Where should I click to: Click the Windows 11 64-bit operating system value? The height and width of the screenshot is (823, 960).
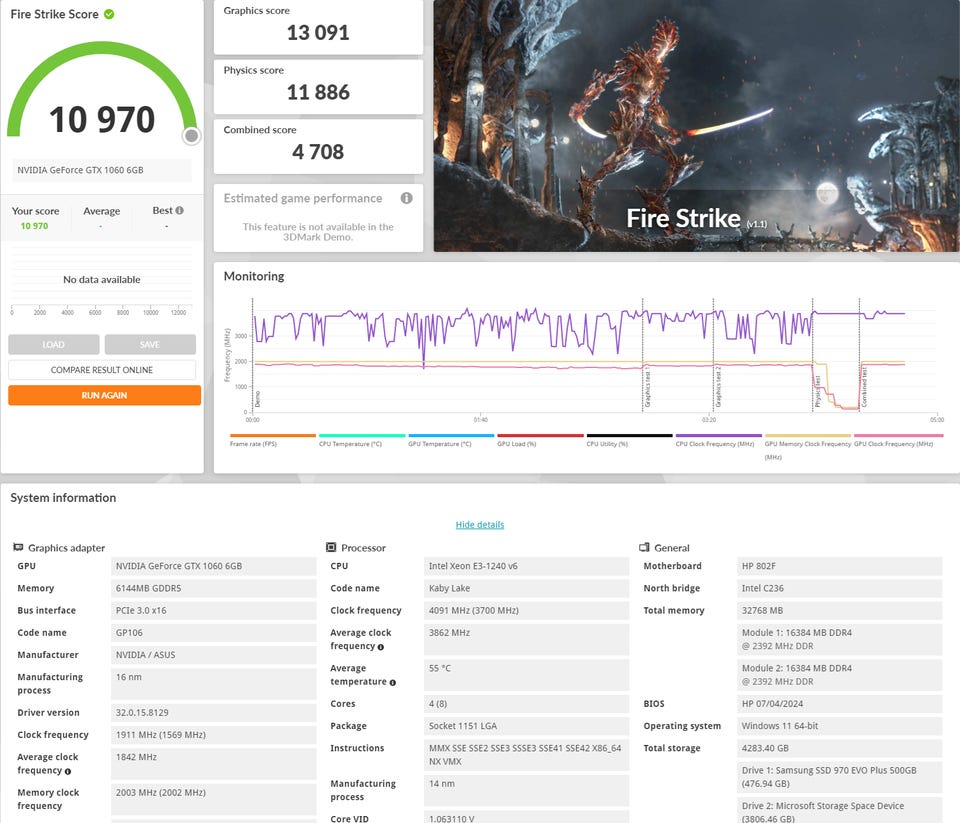point(839,726)
